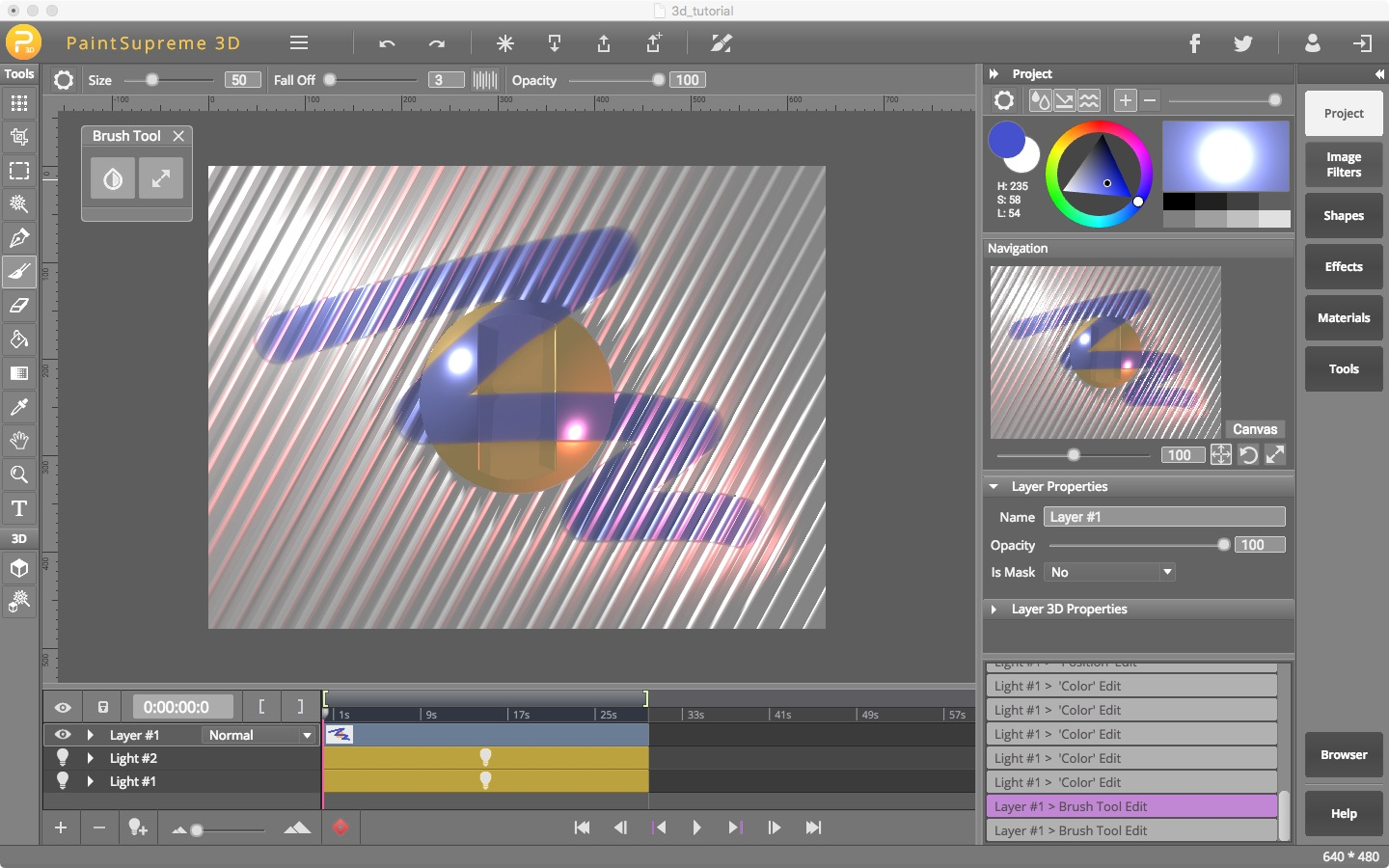Select the Paint Bucket fill tool

pos(19,339)
